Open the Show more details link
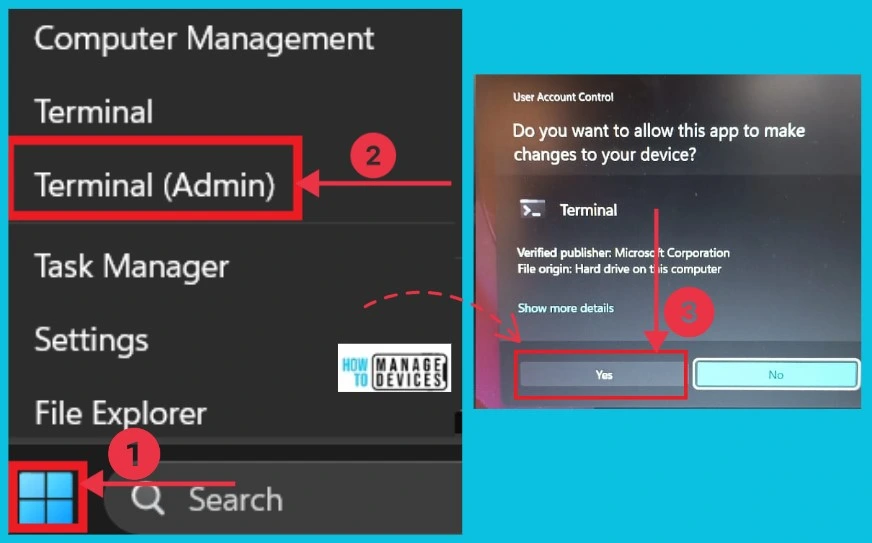Screen dimensions: 872x543 [x=566, y=308]
